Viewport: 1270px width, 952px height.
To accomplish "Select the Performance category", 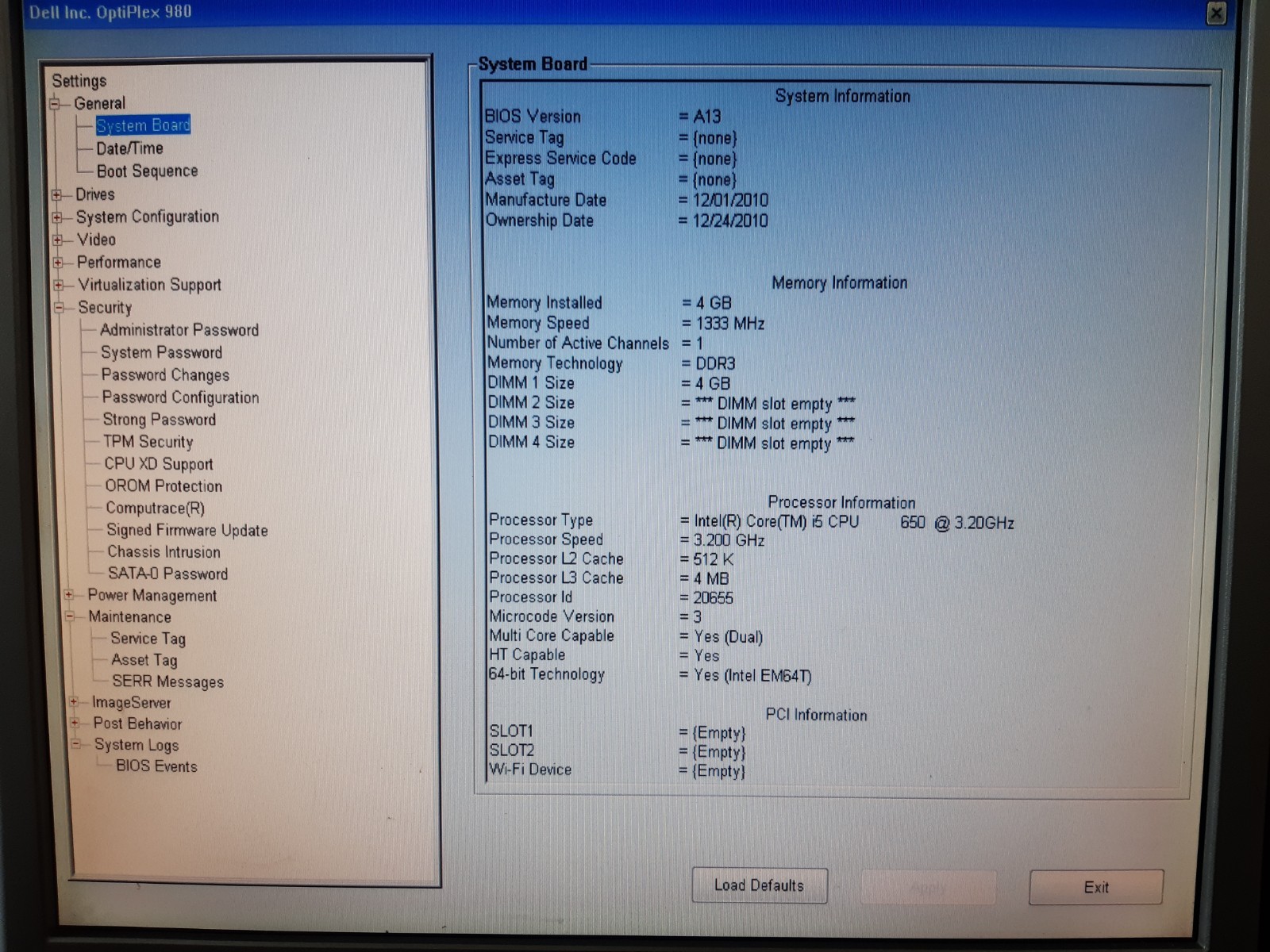I will (x=119, y=263).
